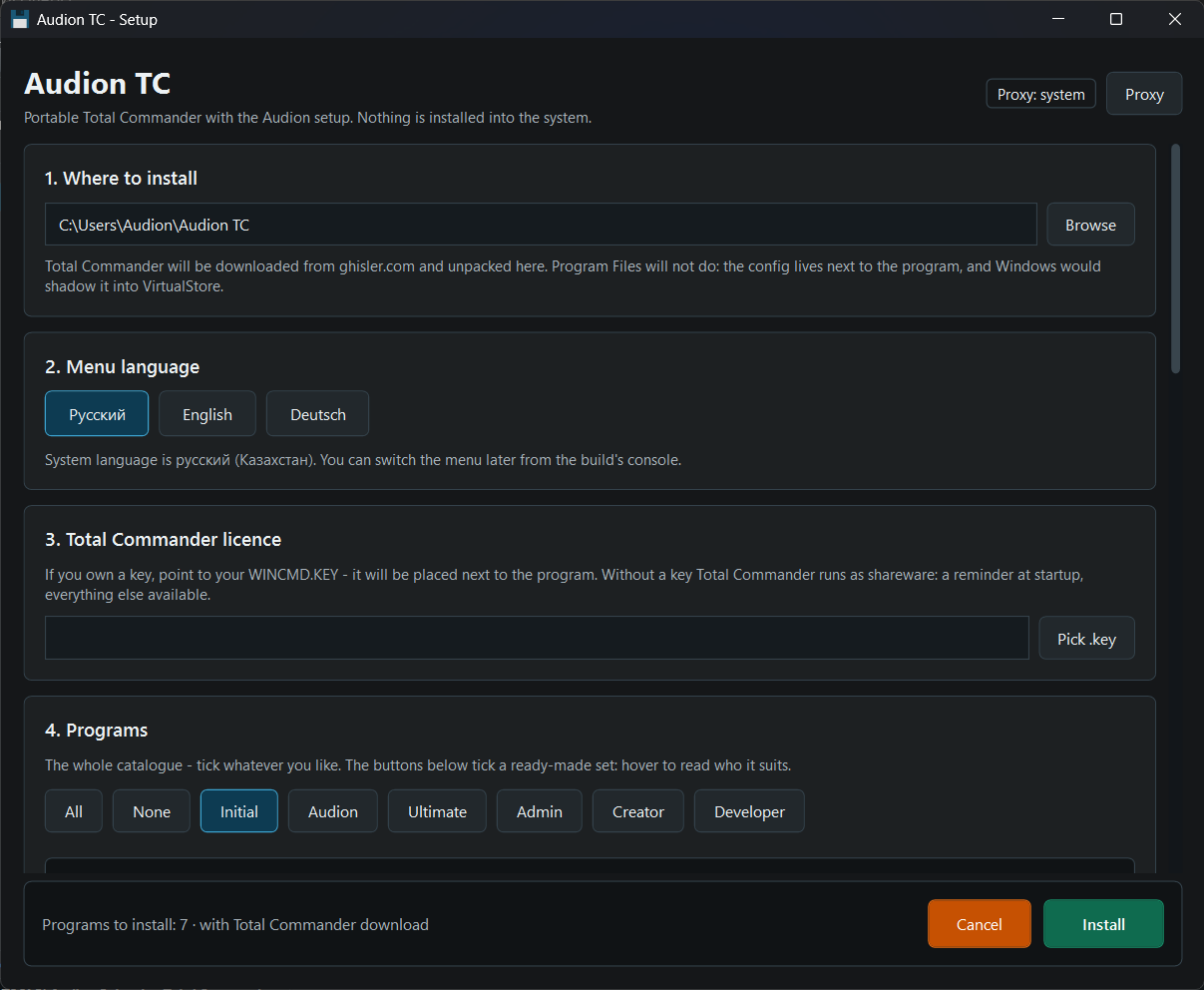Browse for an install folder

pos(1090,225)
